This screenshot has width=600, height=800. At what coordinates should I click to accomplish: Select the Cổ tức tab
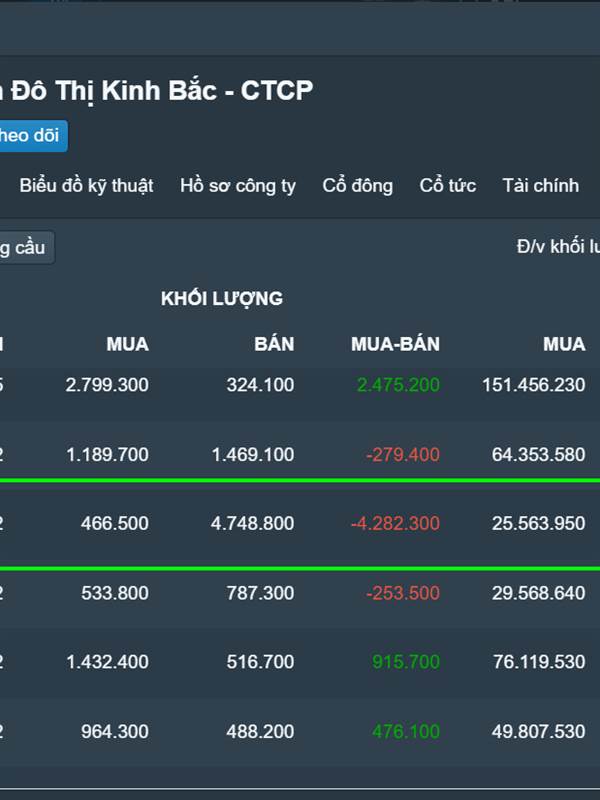447,186
